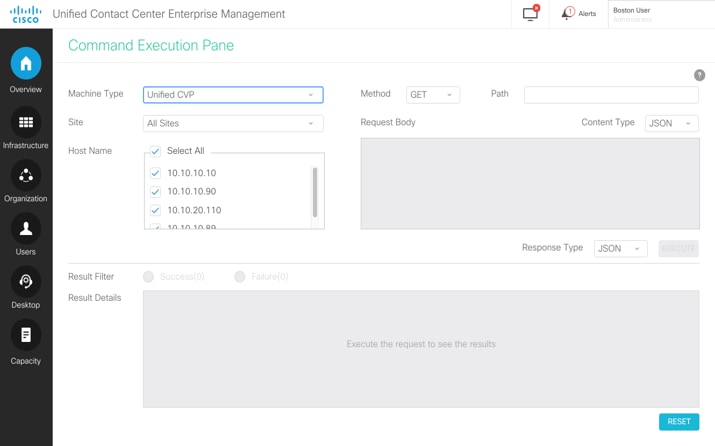Open the Overview home icon
Viewport: 715px width, 446px height.
tap(26, 63)
